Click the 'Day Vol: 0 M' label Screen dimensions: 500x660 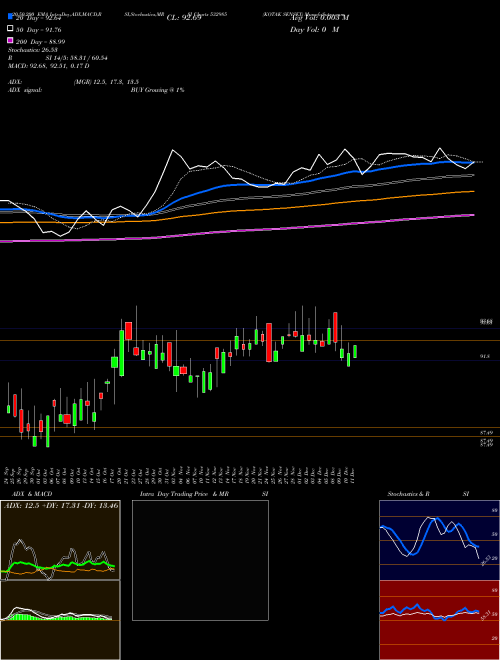(314, 30)
